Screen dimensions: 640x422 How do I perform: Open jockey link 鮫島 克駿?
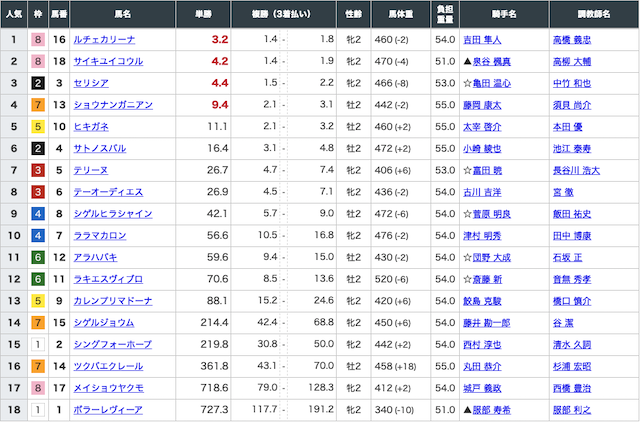pyautogui.click(x=482, y=301)
